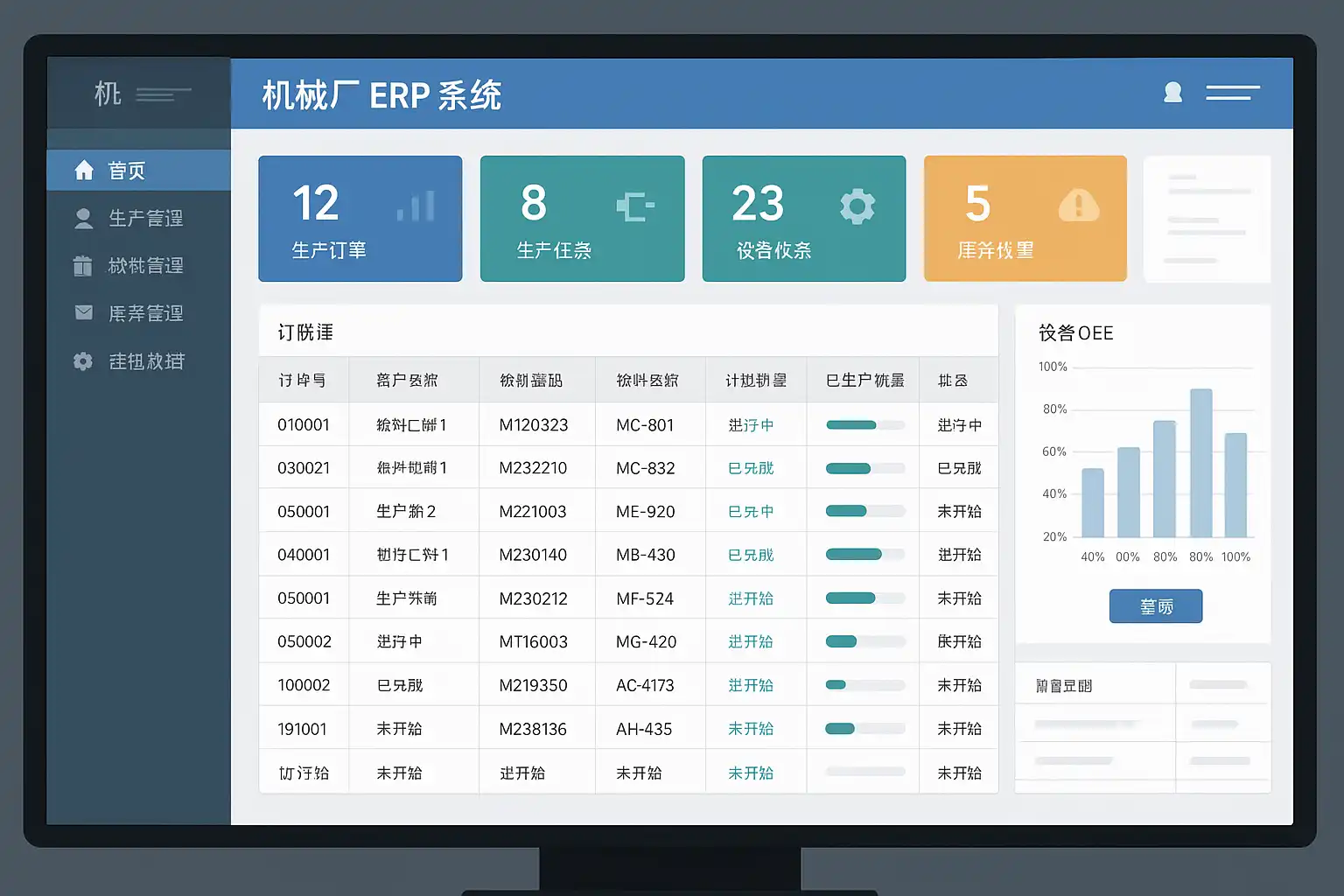
Task: Click the OEE chart panel title
Action: [1076, 333]
